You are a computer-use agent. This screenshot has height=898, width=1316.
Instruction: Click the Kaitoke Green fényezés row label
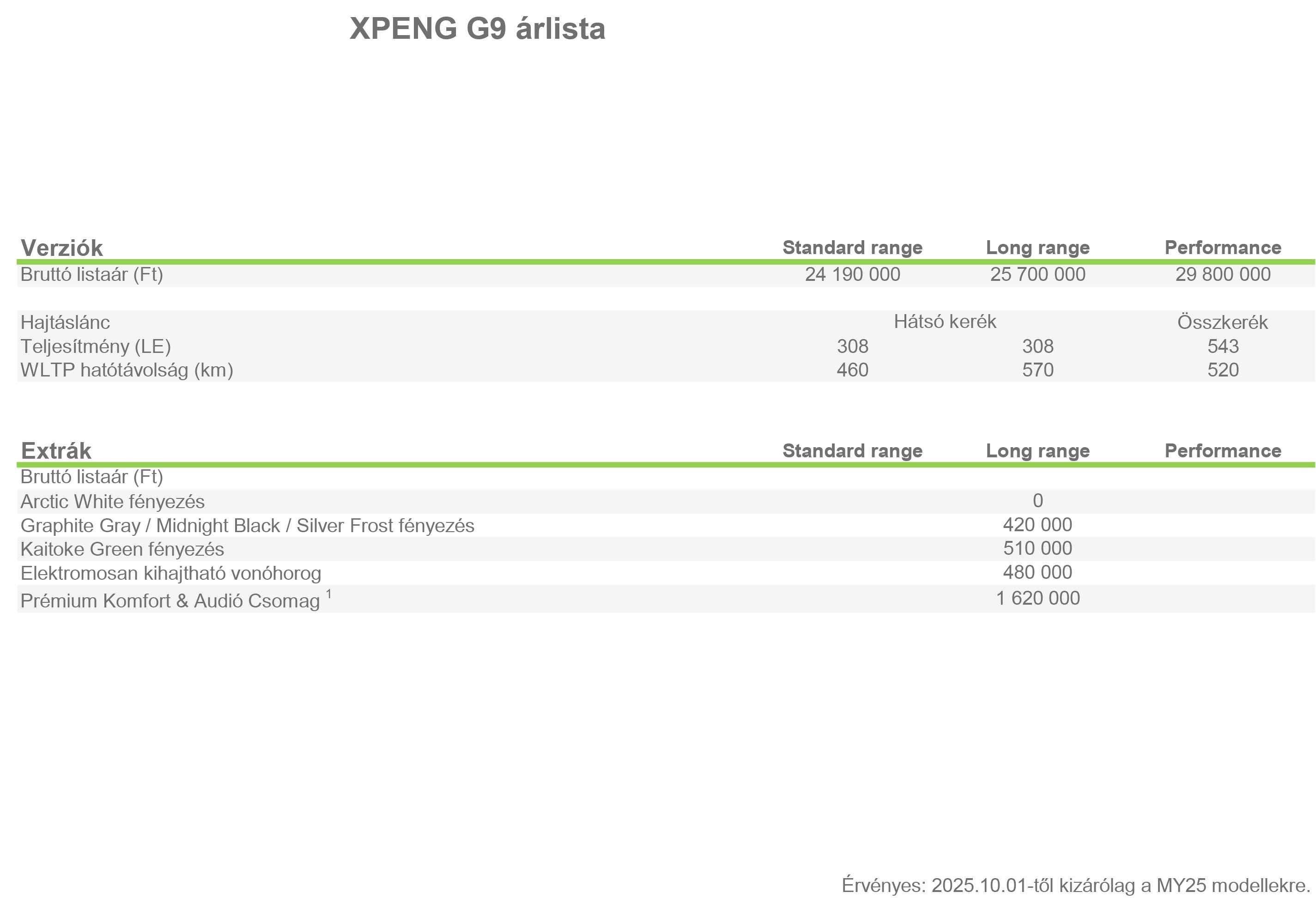point(122,549)
